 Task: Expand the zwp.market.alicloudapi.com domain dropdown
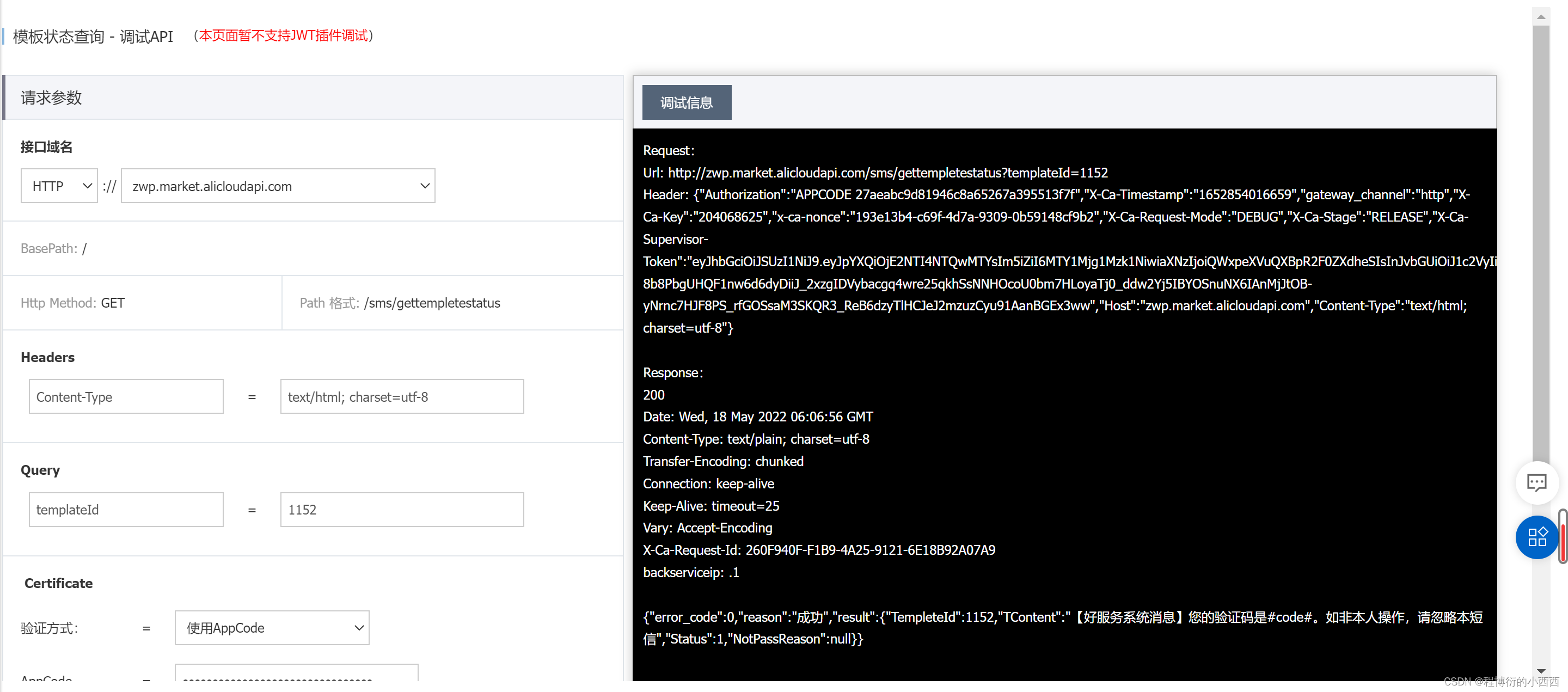278,186
